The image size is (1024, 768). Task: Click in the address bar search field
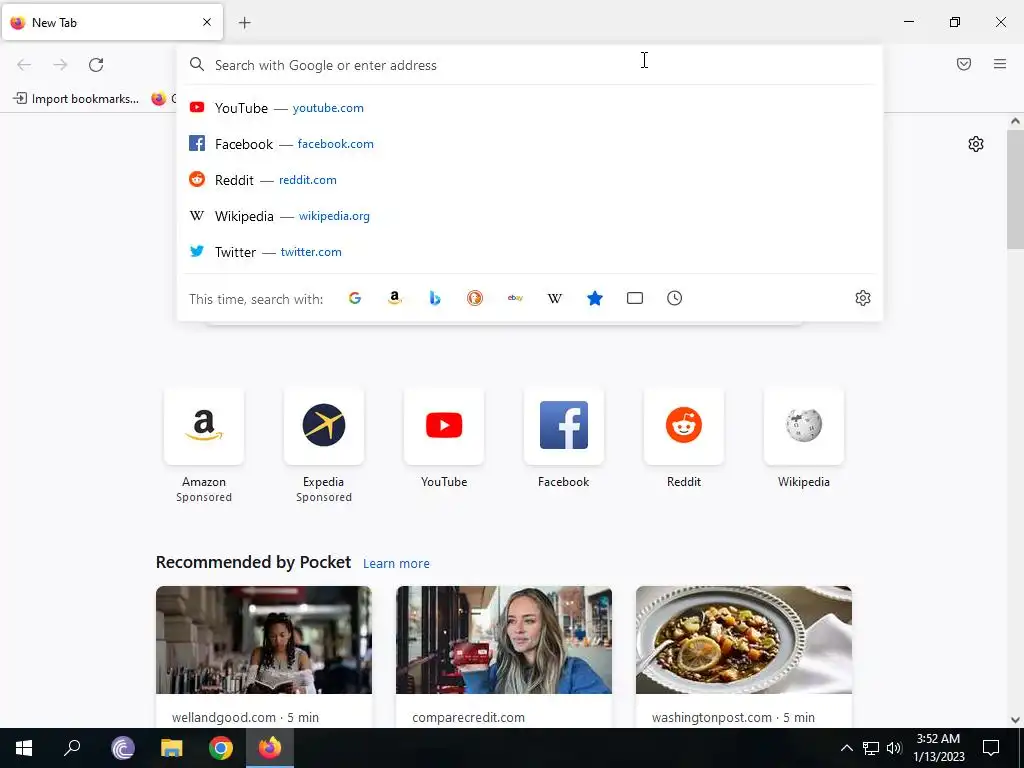pyautogui.click(x=529, y=65)
